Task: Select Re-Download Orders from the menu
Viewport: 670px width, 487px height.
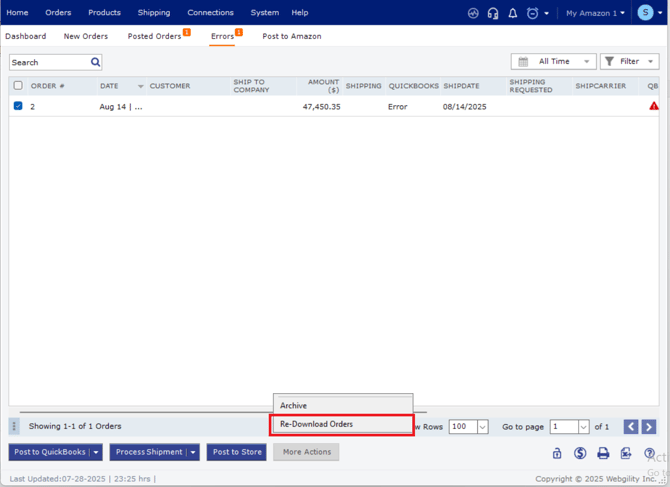Action: (x=343, y=424)
